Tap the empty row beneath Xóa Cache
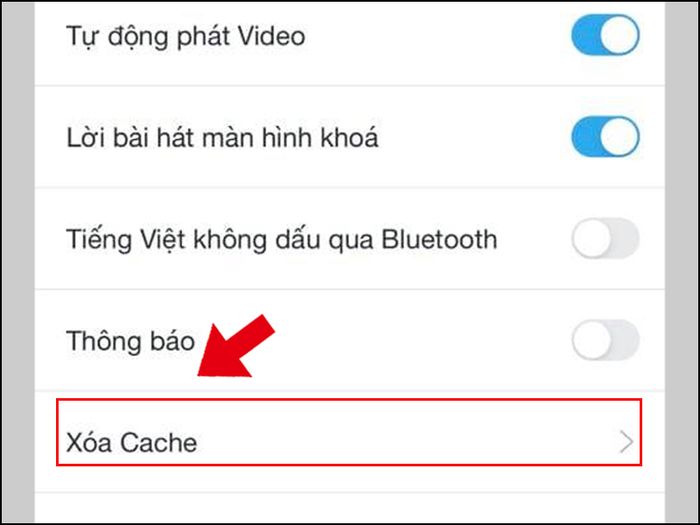This screenshot has width=700, height=525. pos(350,508)
